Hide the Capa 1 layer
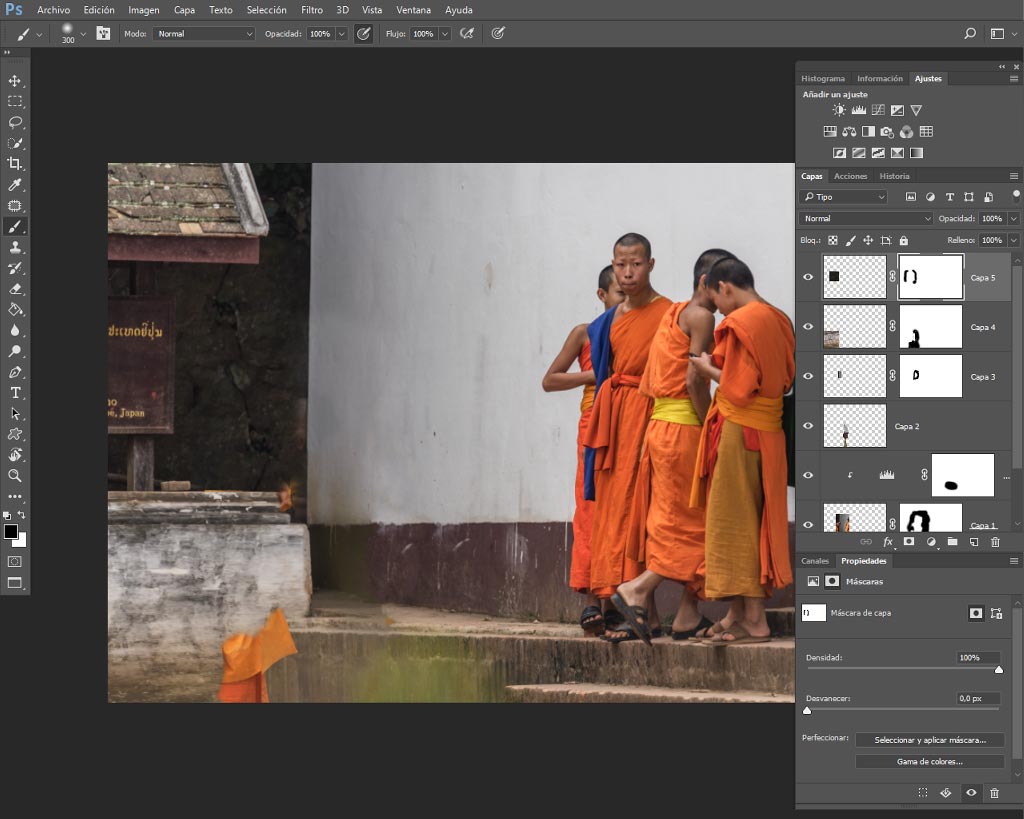 pos(808,524)
